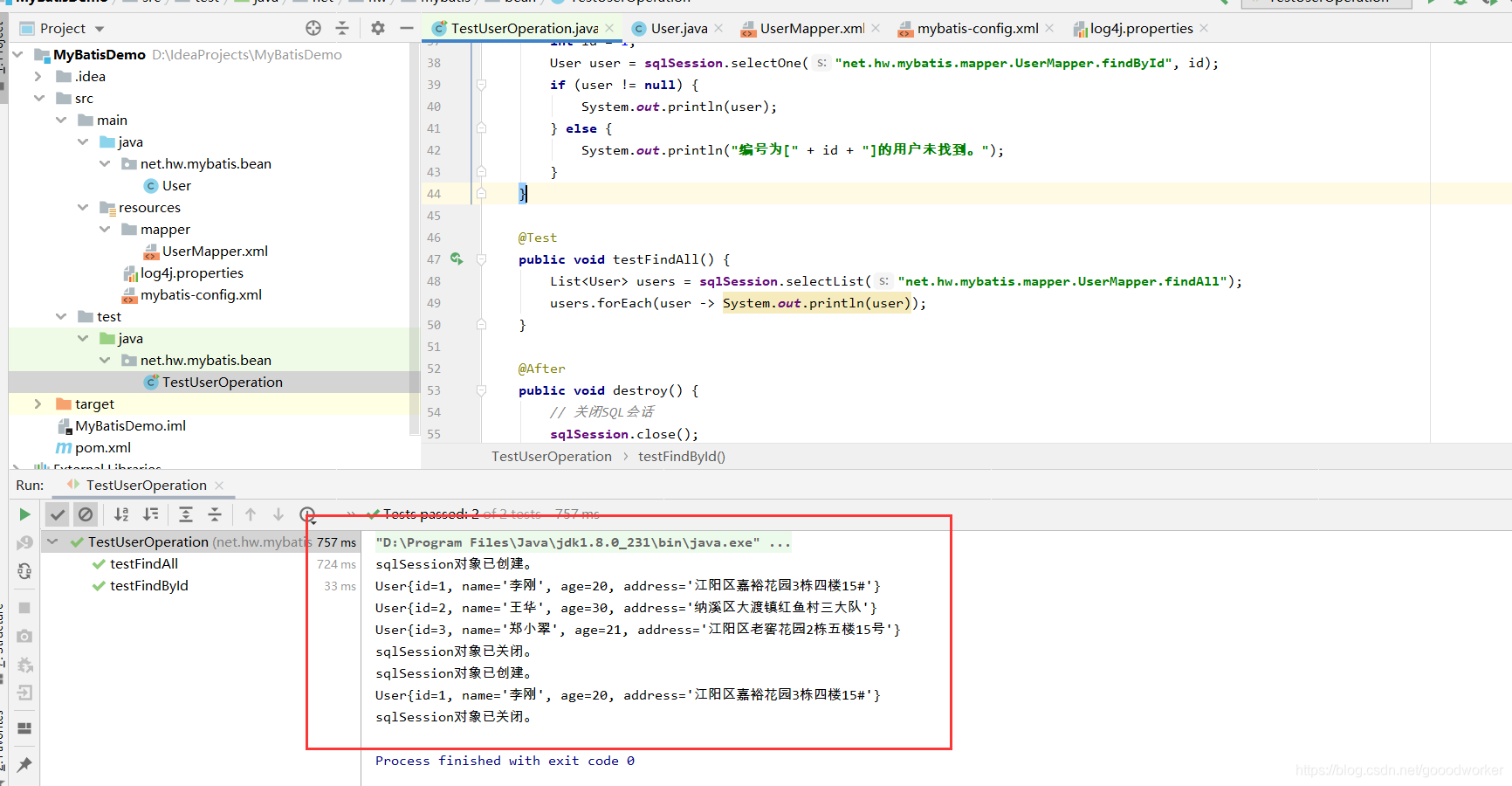Rerun TestUserOperation with the green play icon
1512x786 pixels.
coord(24,514)
